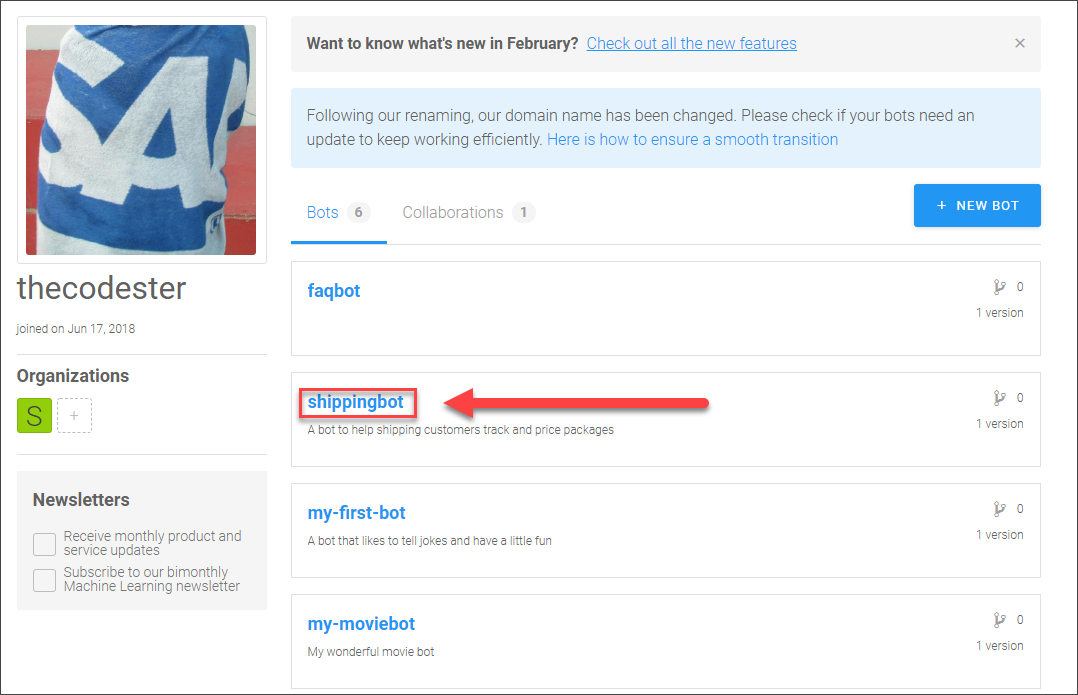Screen dimensions: 1078x695
Task: Open the shippingbot bot
Action: coord(355,402)
